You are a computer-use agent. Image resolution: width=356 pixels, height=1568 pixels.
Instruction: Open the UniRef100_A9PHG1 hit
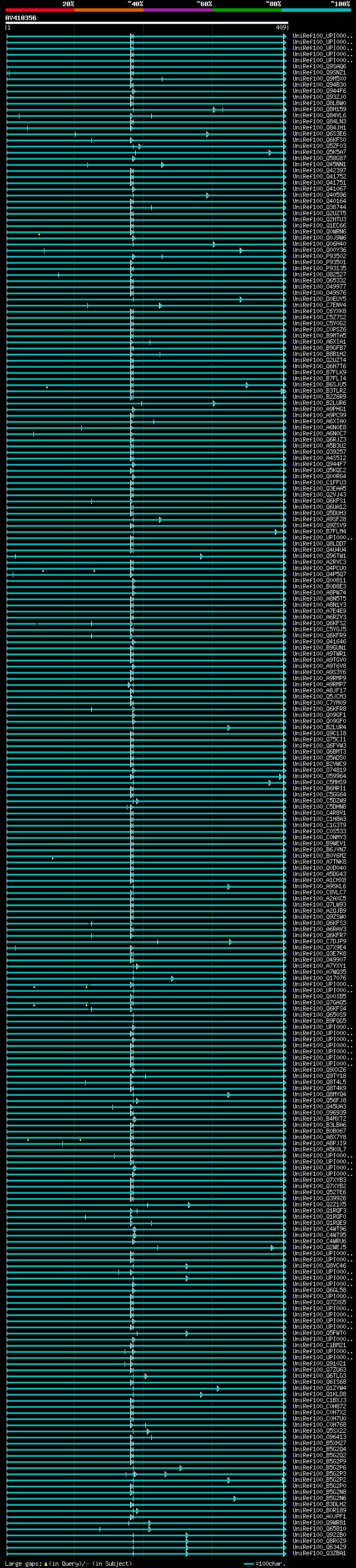(319, 409)
